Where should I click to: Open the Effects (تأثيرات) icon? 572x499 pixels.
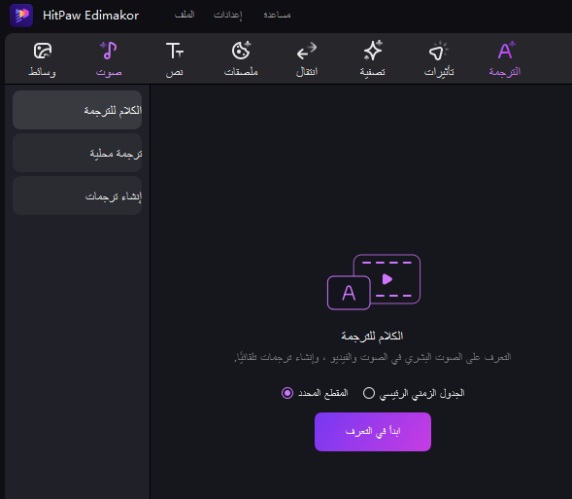(x=439, y=51)
